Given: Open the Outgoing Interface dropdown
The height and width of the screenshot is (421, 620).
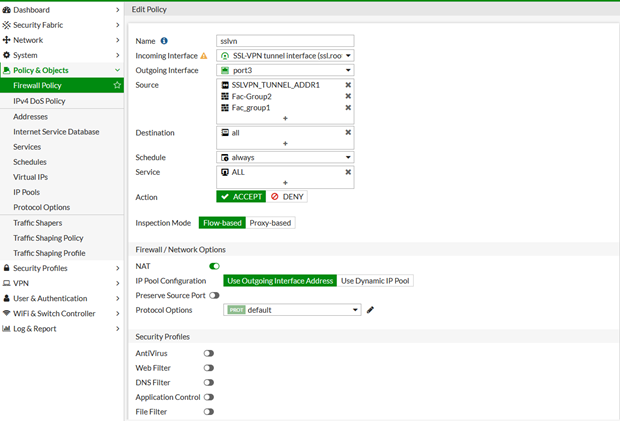Looking at the screenshot, I should pos(285,70).
